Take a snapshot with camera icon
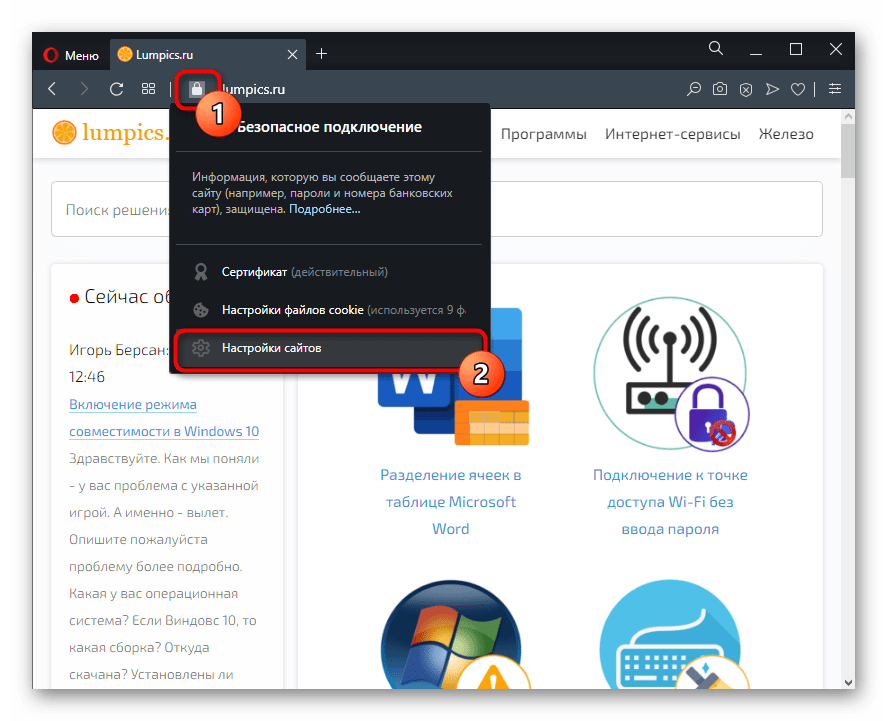 720,89
